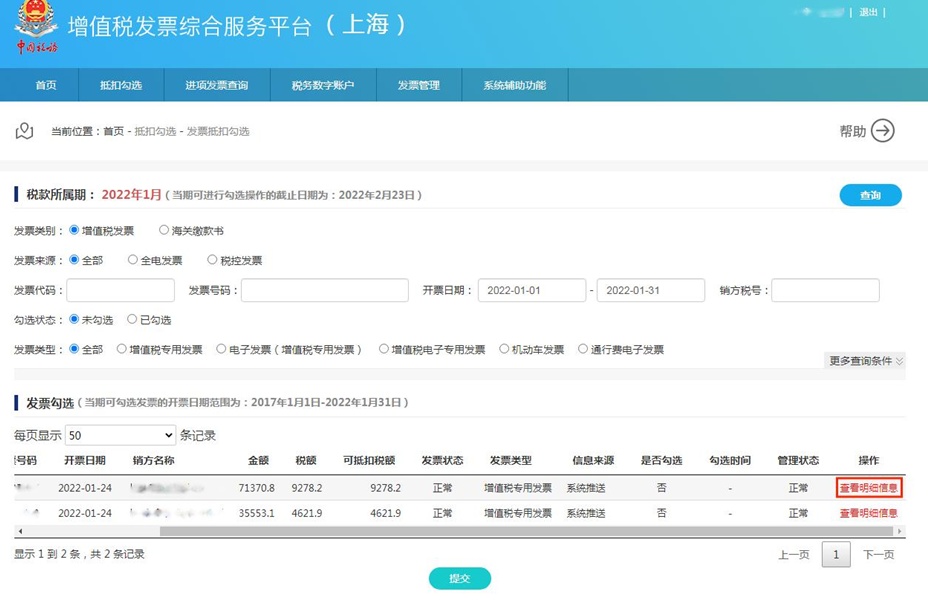Click 退出 to log out

[x=867, y=12]
